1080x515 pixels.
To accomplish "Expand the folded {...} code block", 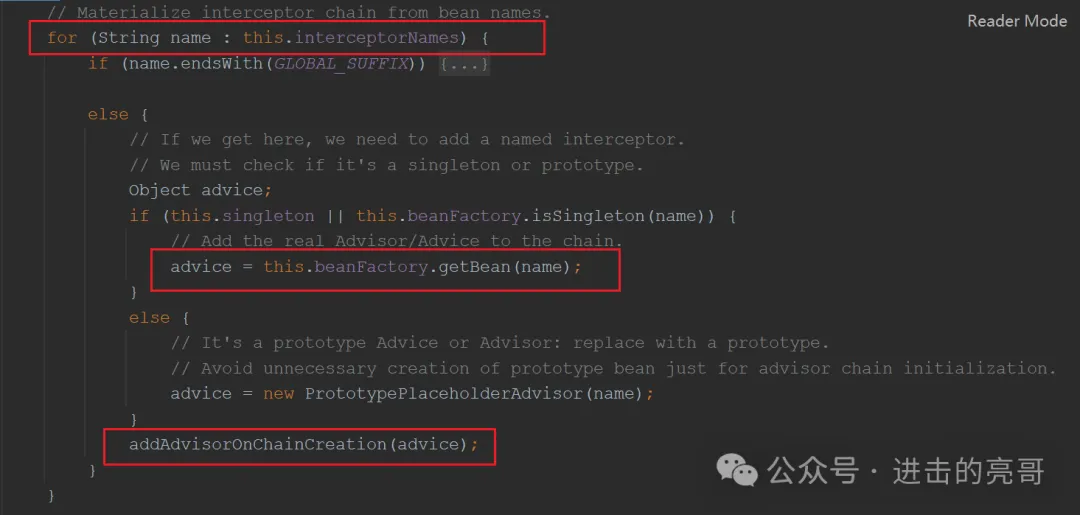I will point(464,64).
